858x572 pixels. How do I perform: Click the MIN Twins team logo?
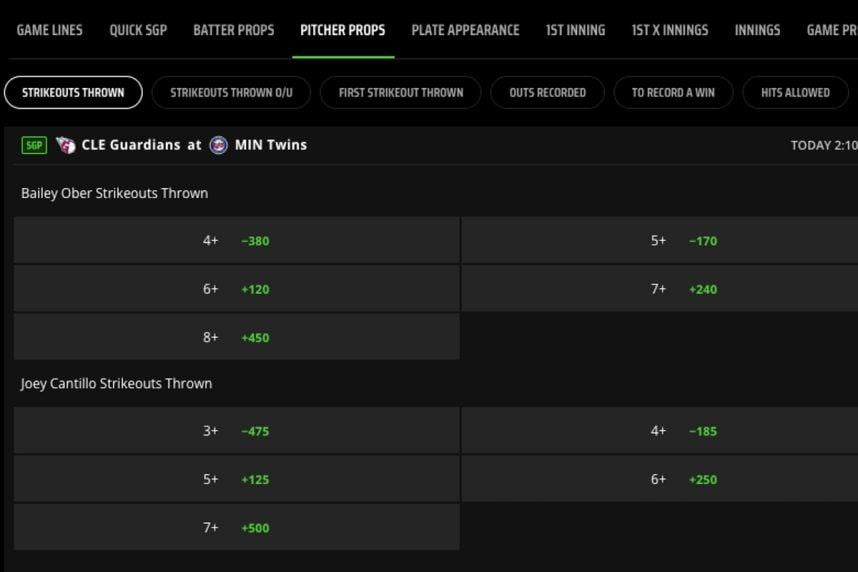[218, 145]
